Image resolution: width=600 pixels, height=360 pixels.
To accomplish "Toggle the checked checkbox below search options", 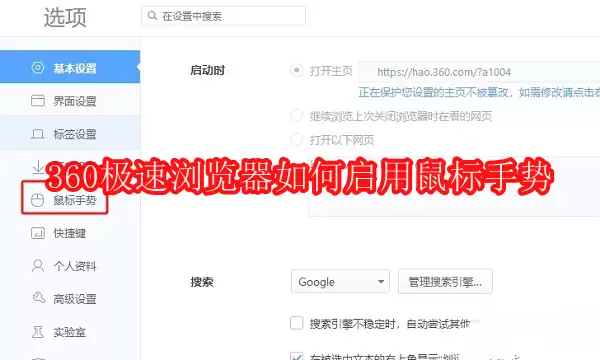I will (x=297, y=357).
